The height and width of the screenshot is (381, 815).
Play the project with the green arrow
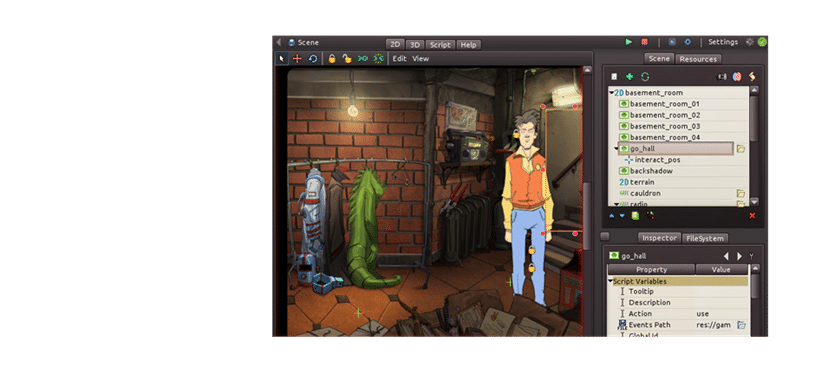629,42
